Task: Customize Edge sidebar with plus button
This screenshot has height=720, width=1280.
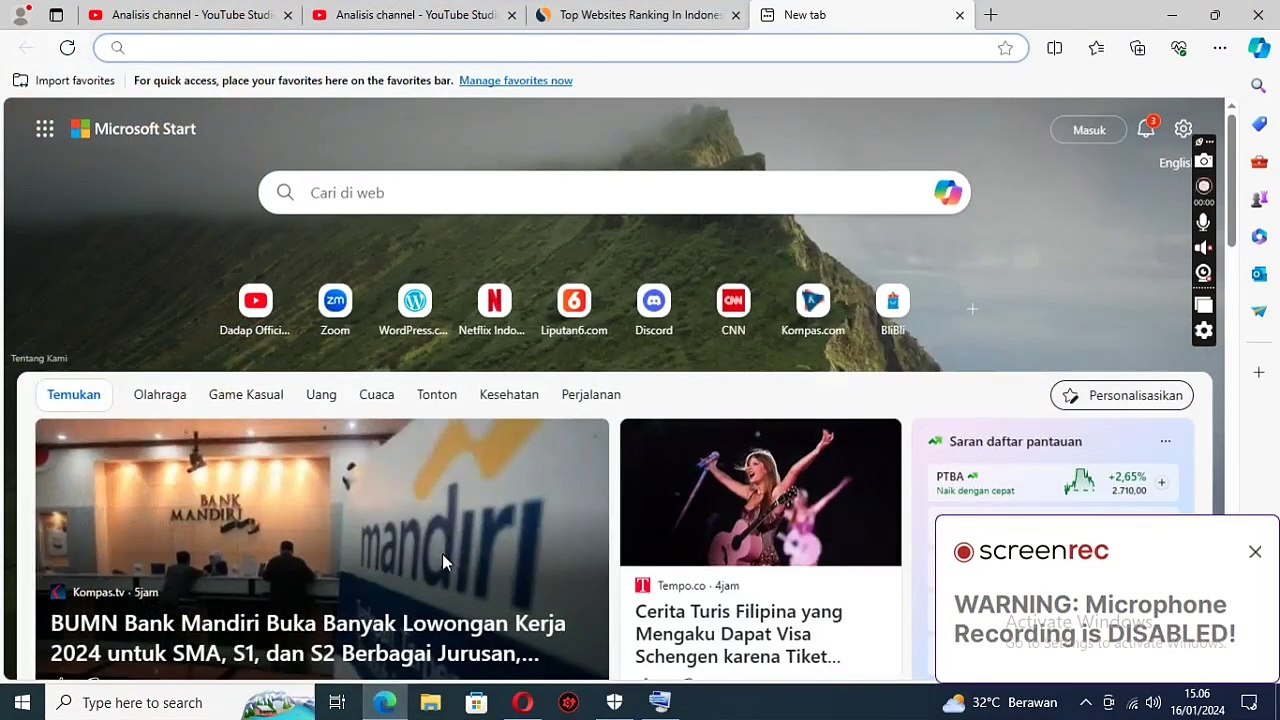Action: (x=1259, y=372)
